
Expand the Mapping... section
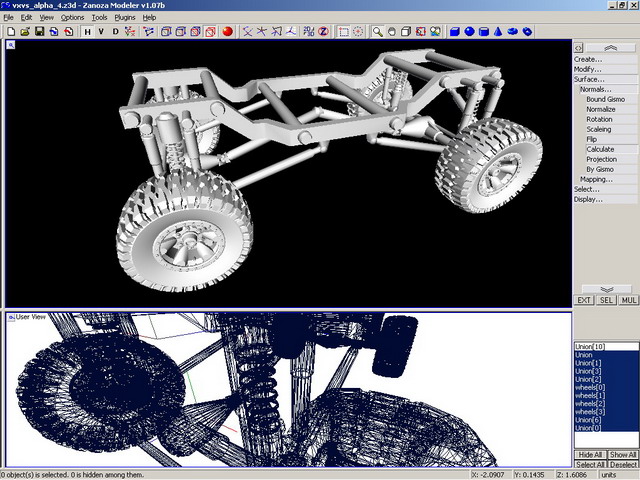(x=596, y=179)
